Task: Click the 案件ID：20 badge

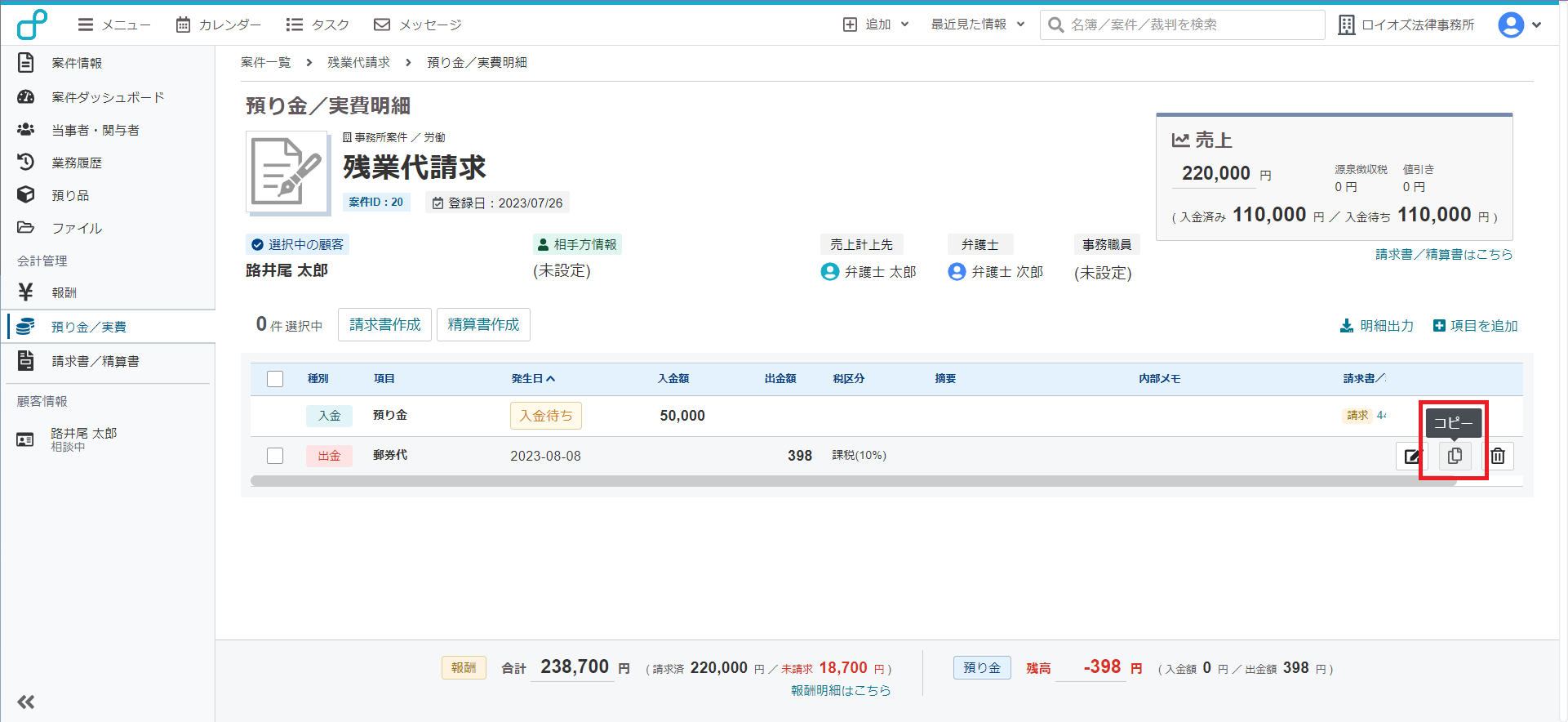Action: click(376, 202)
